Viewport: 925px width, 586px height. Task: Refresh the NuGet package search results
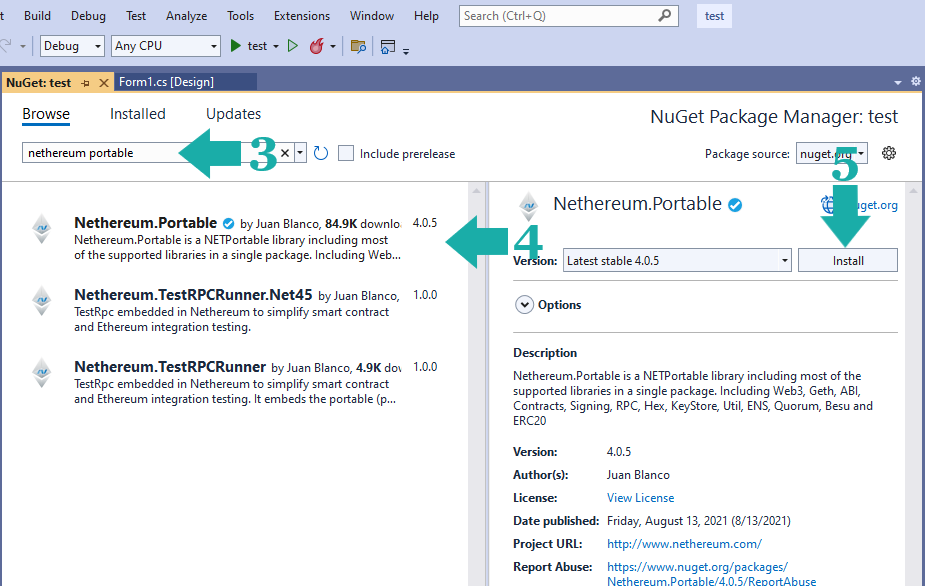pyautogui.click(x=321, y=153)
